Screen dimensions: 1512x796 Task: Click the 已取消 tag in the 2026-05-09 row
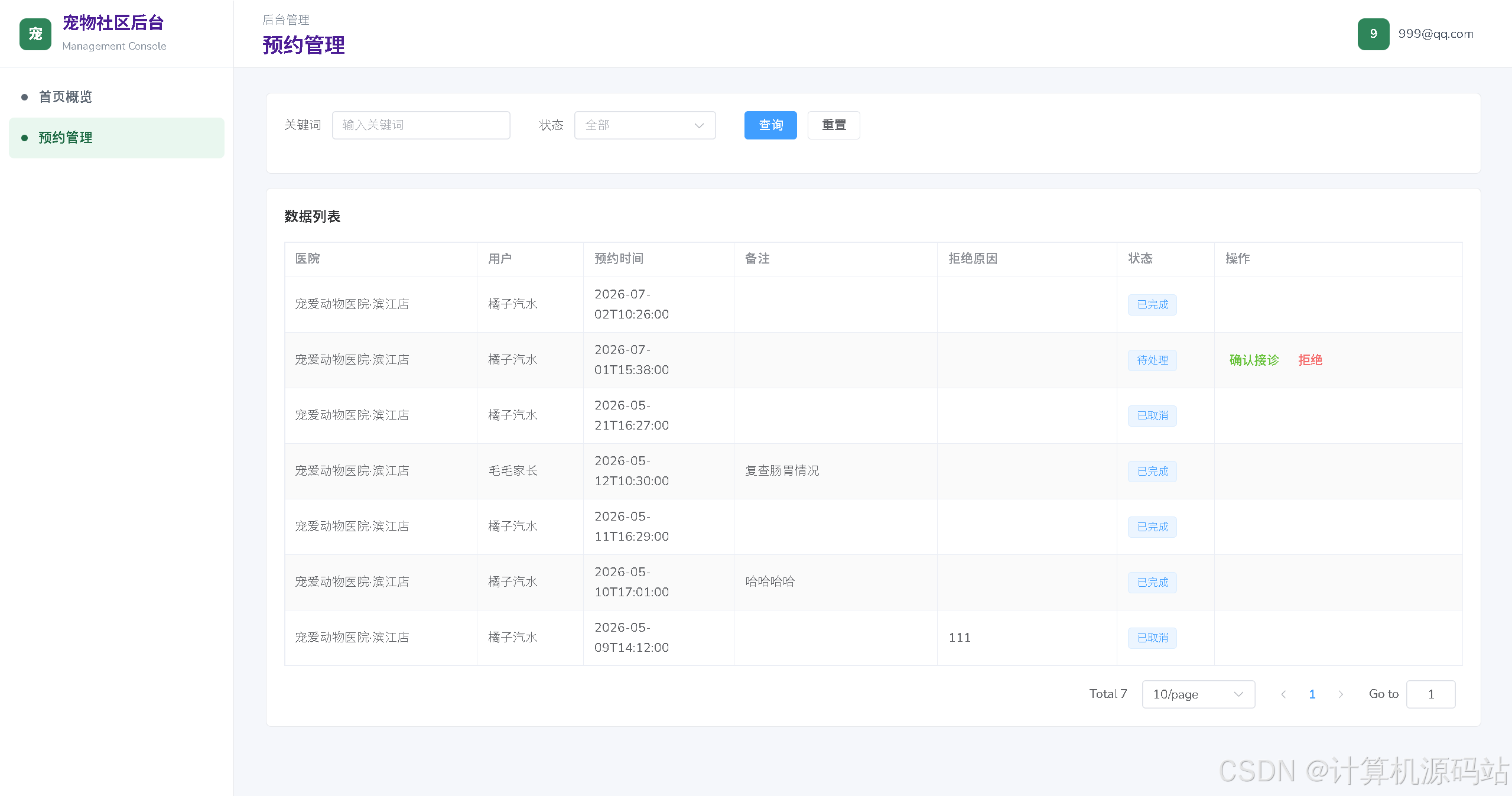[1152, 638]
